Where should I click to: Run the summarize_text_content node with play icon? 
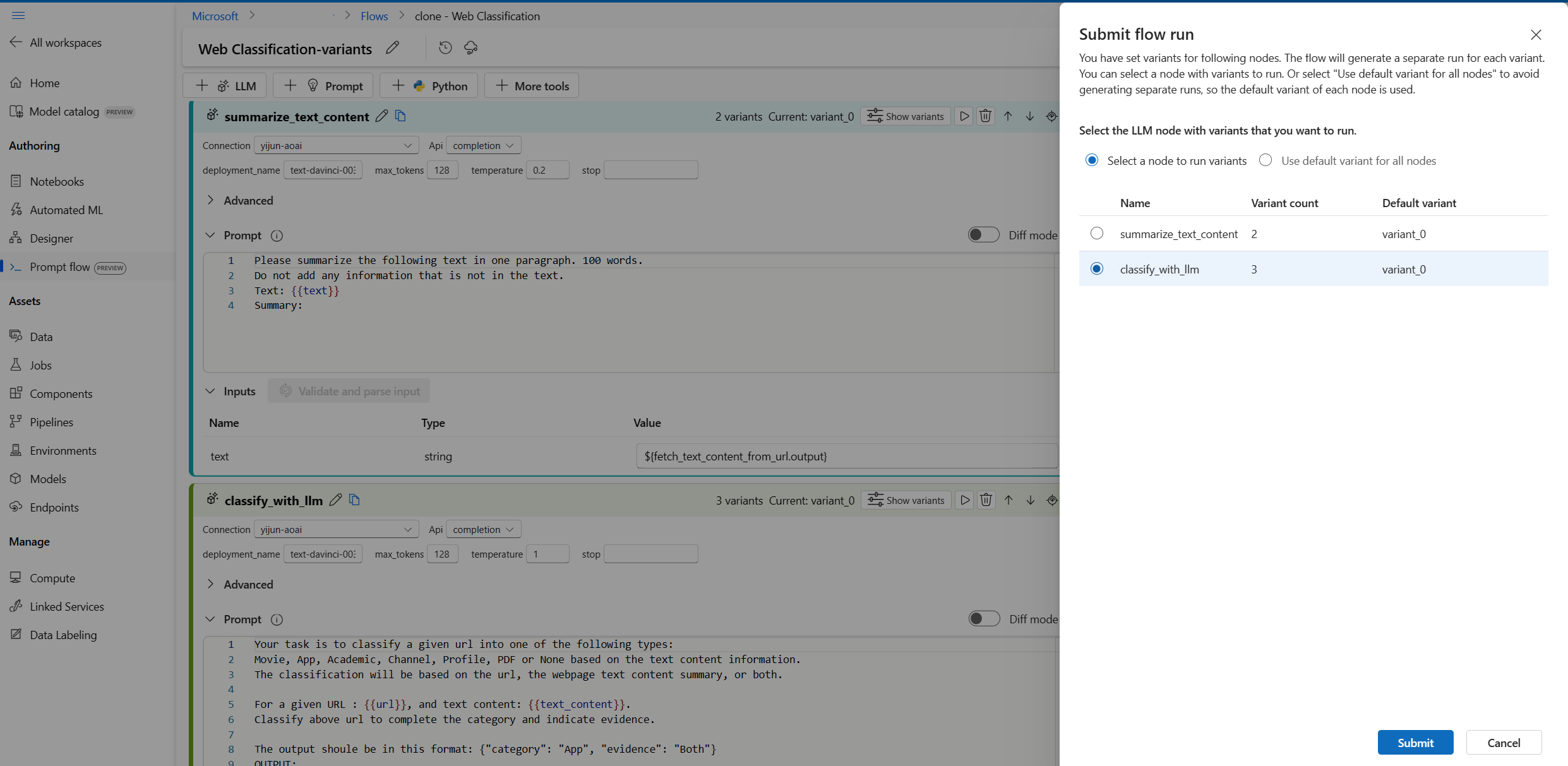coord(964,116)
